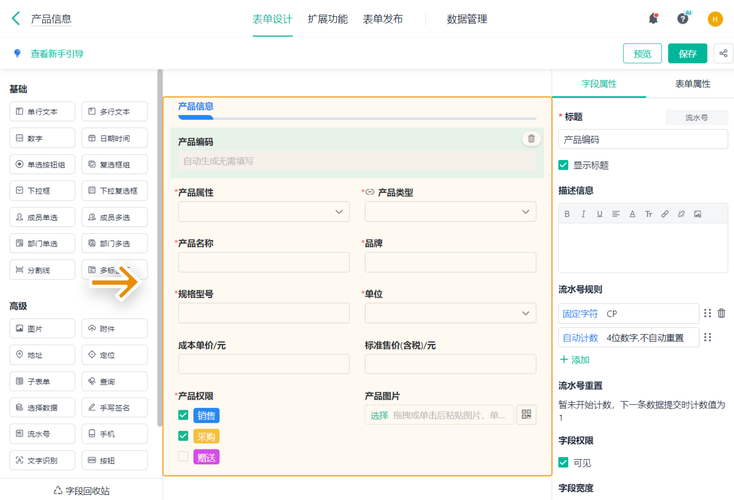The height and width of the screenshot is (500, 734).
Task: Add 单行文本 field from the palette
Action: point(42,111)
